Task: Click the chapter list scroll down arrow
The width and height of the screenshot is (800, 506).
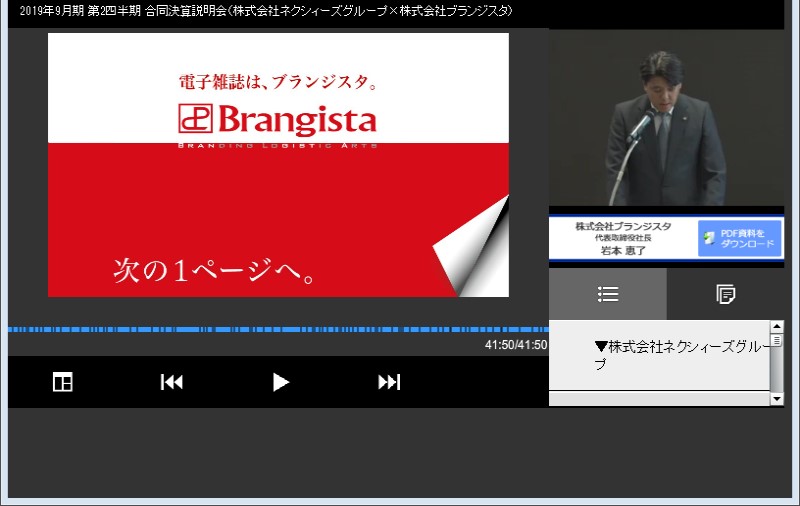Action: [777, 399]
